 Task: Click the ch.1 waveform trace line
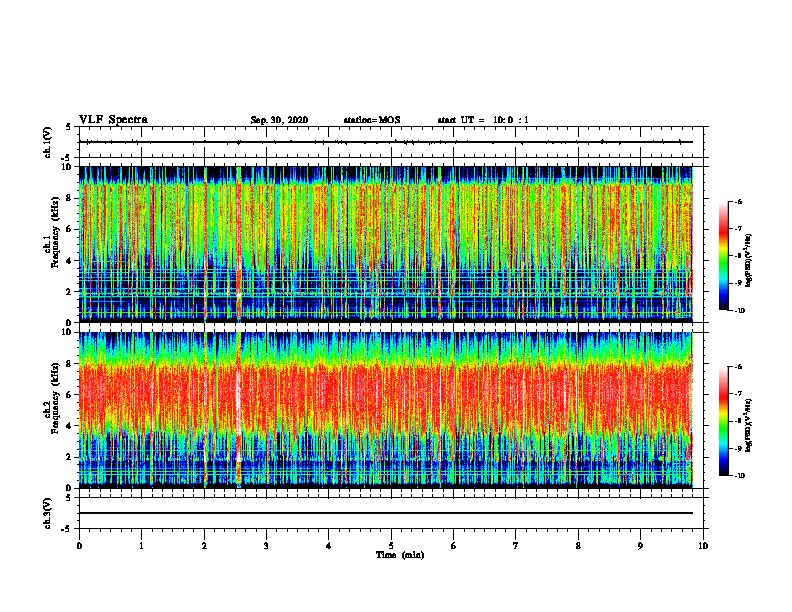386,142
